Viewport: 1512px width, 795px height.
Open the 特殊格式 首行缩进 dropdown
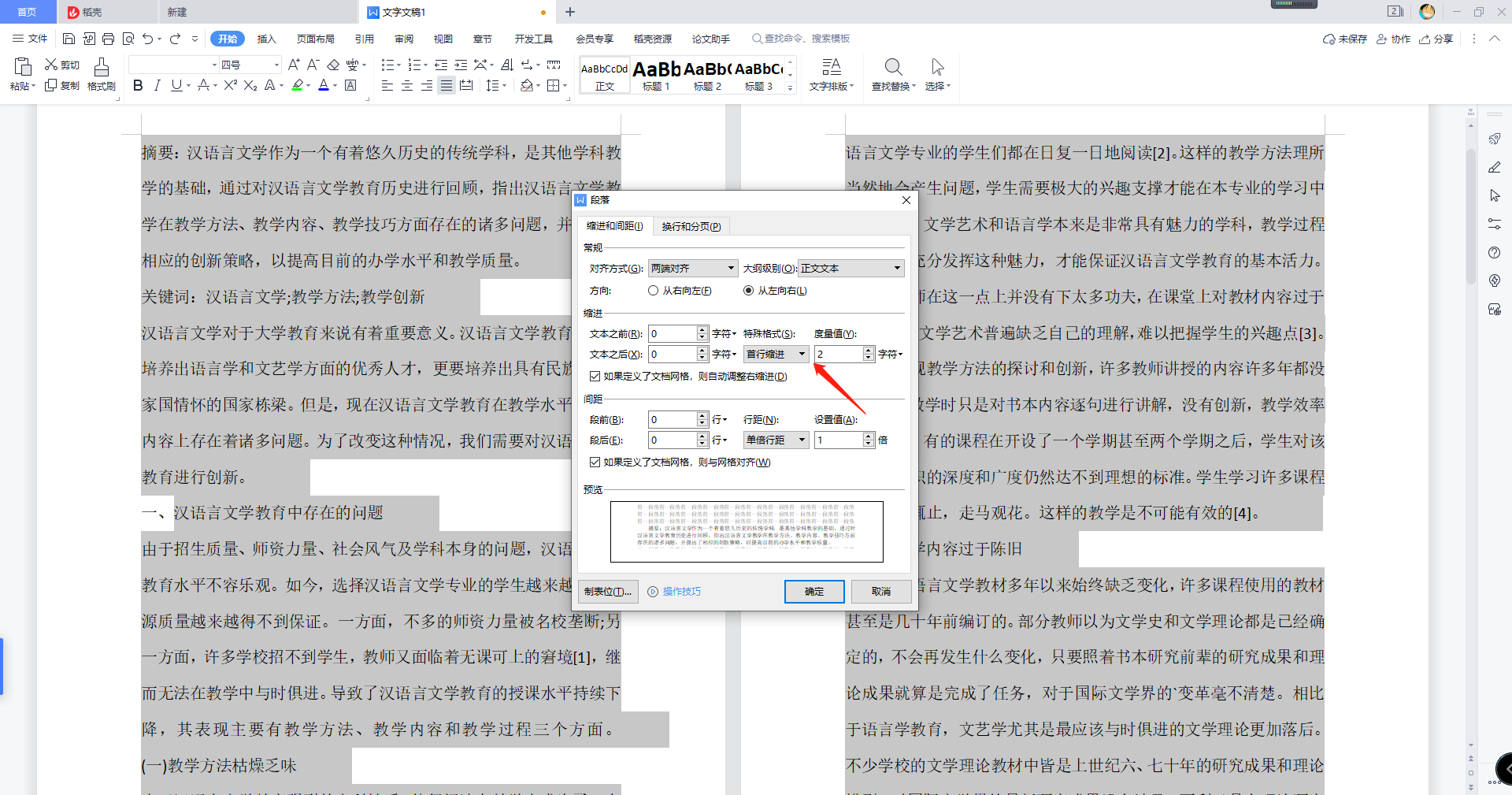click(x=776, y=355)
